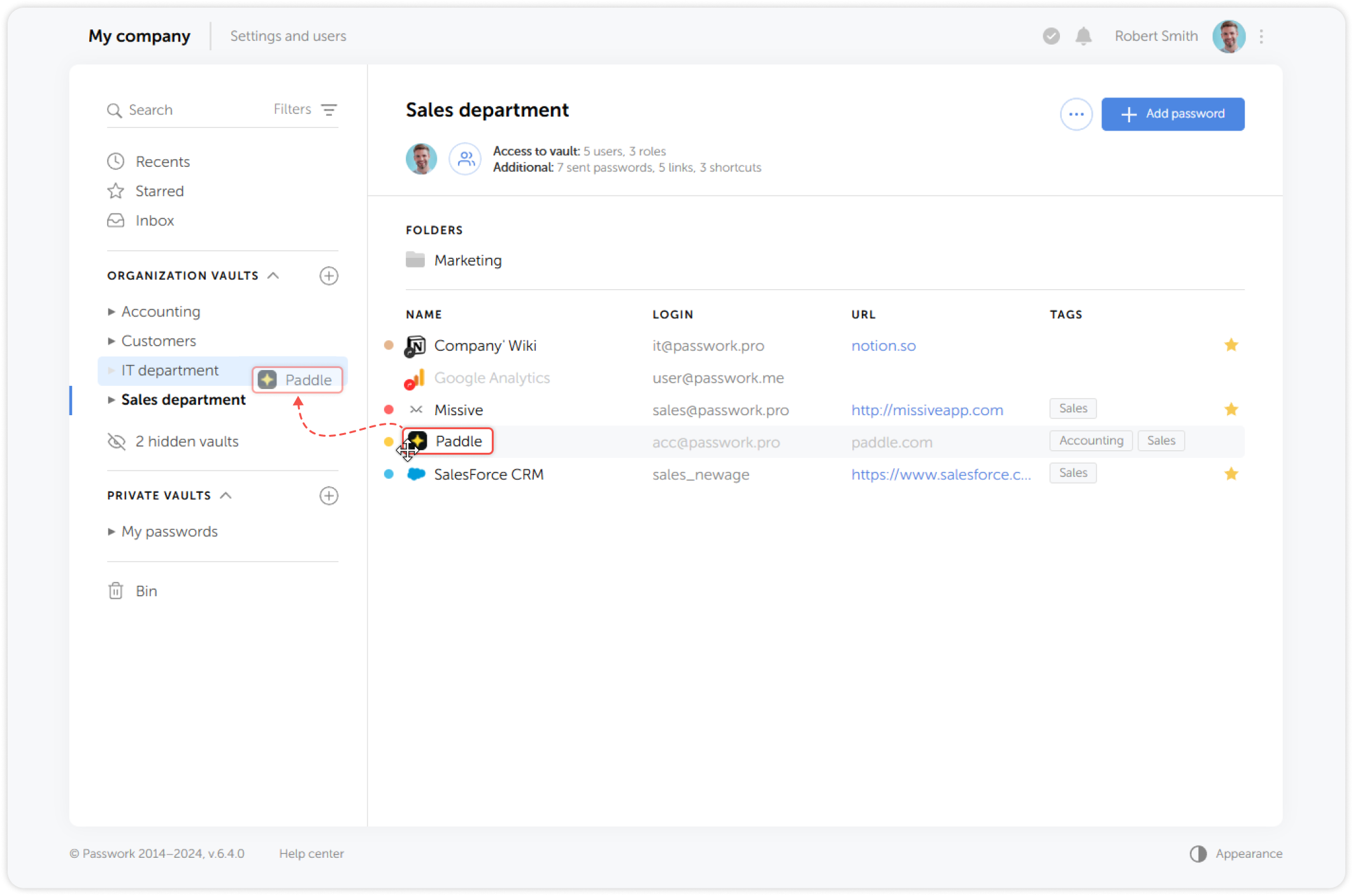Open the Recents section
The image size is (1353, 896).
162,161
